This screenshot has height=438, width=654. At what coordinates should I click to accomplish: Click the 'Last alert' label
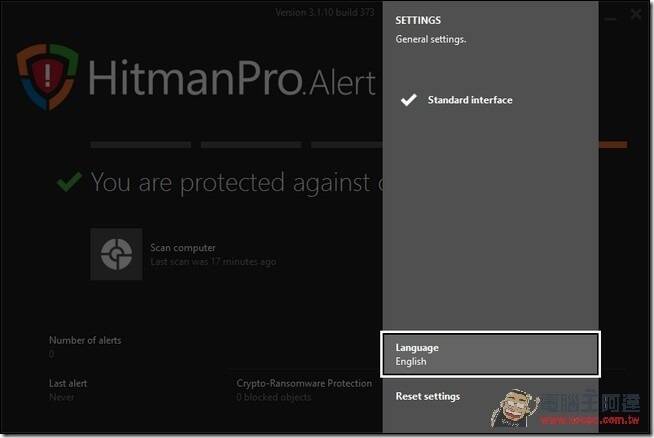click(x=68, y=383)
